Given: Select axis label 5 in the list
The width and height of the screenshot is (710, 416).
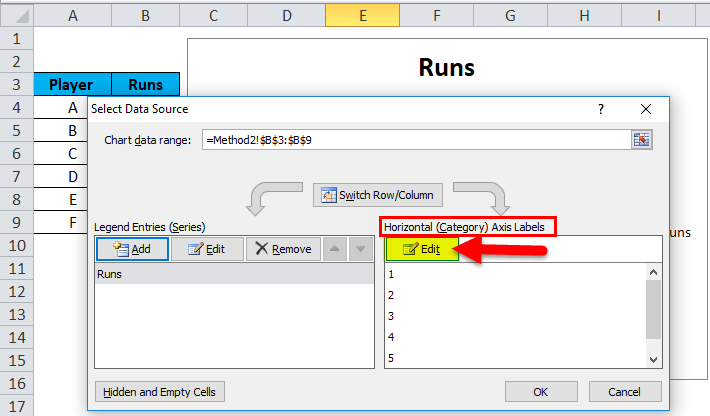Looking at the screenshot, I should point(515,358).
